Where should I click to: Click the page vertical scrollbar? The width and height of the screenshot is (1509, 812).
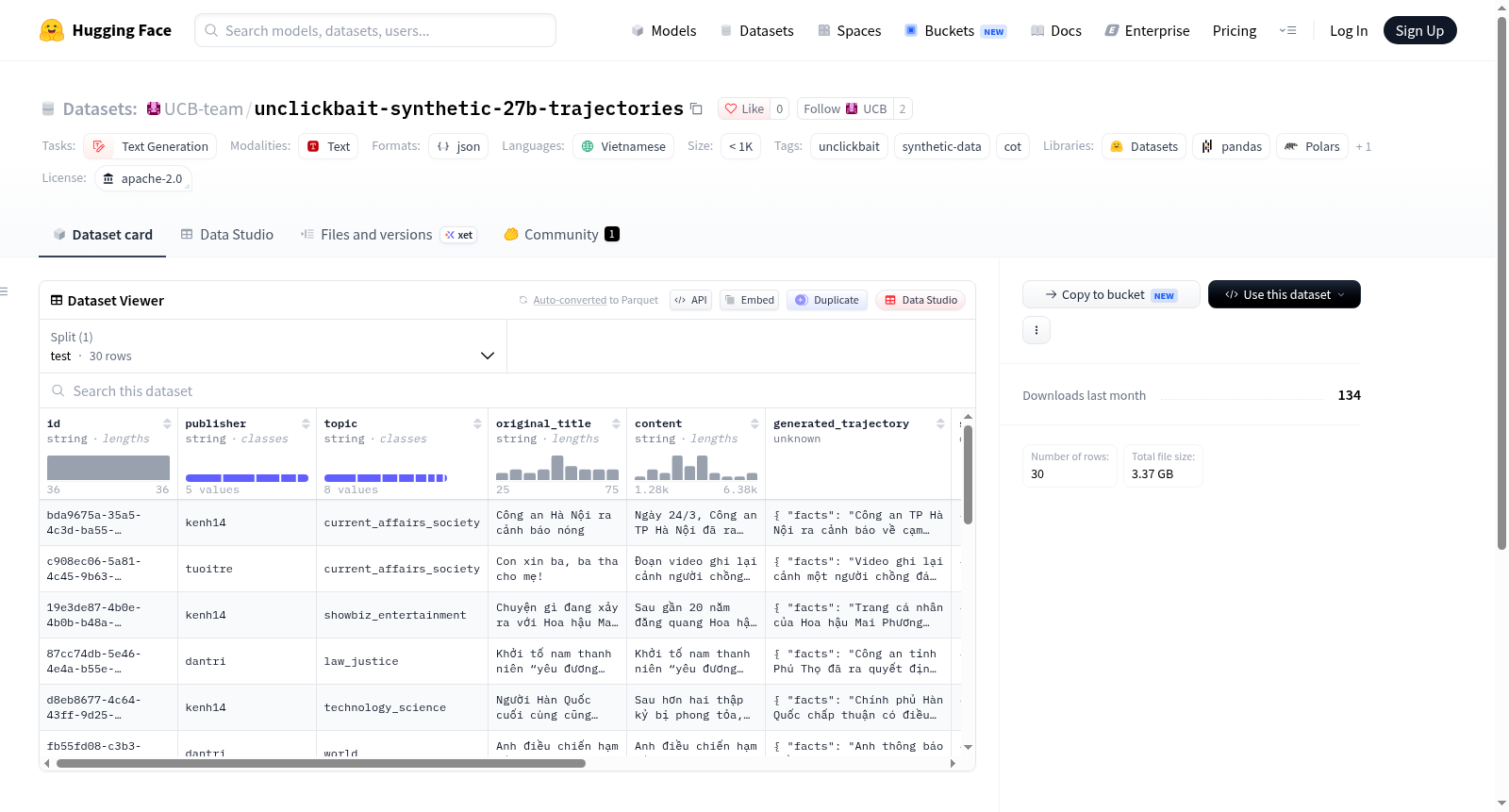click(x=1501, y=282)
